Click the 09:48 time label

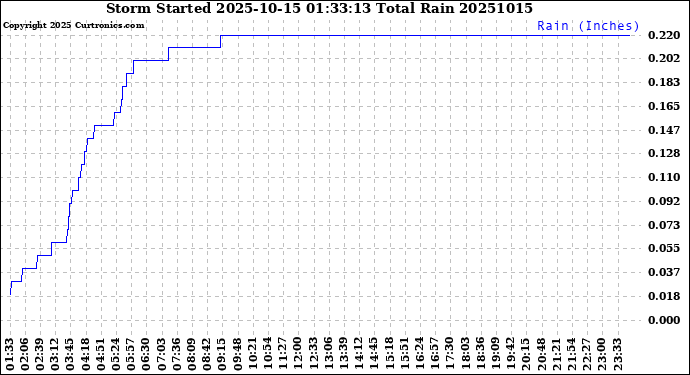pos(238,355)
